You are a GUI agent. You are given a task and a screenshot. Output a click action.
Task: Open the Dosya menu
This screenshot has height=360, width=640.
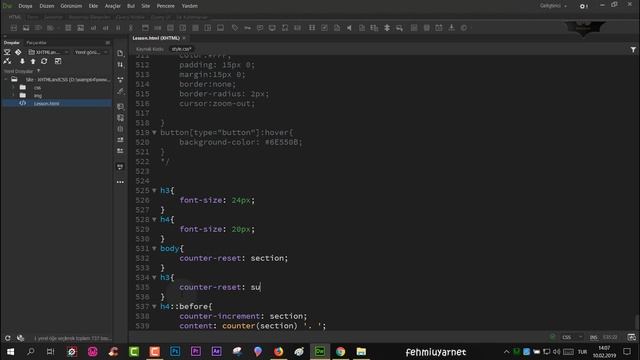pyautogui.click(x=25, y=6)
